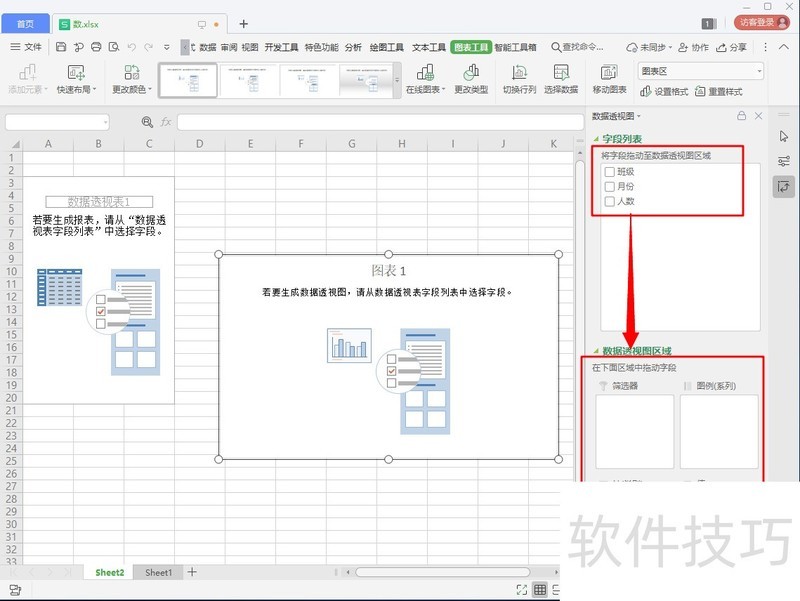Check the 班级 field checkbox

(609, 172)
